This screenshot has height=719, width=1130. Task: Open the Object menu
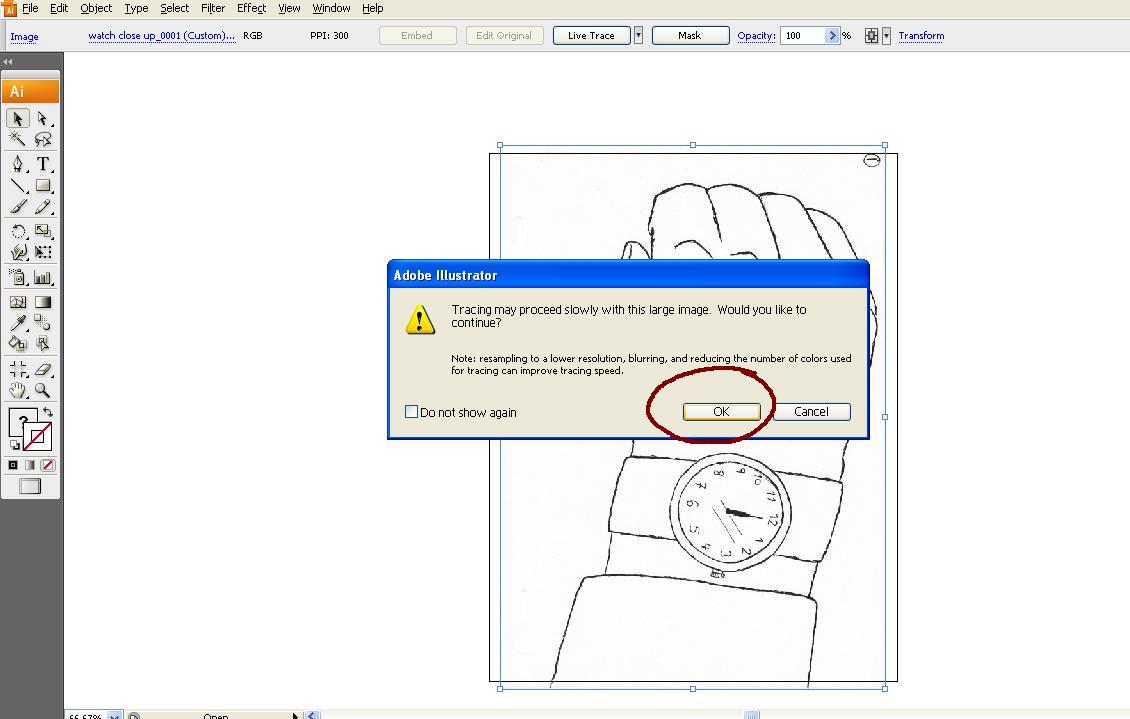coord(96,9)
